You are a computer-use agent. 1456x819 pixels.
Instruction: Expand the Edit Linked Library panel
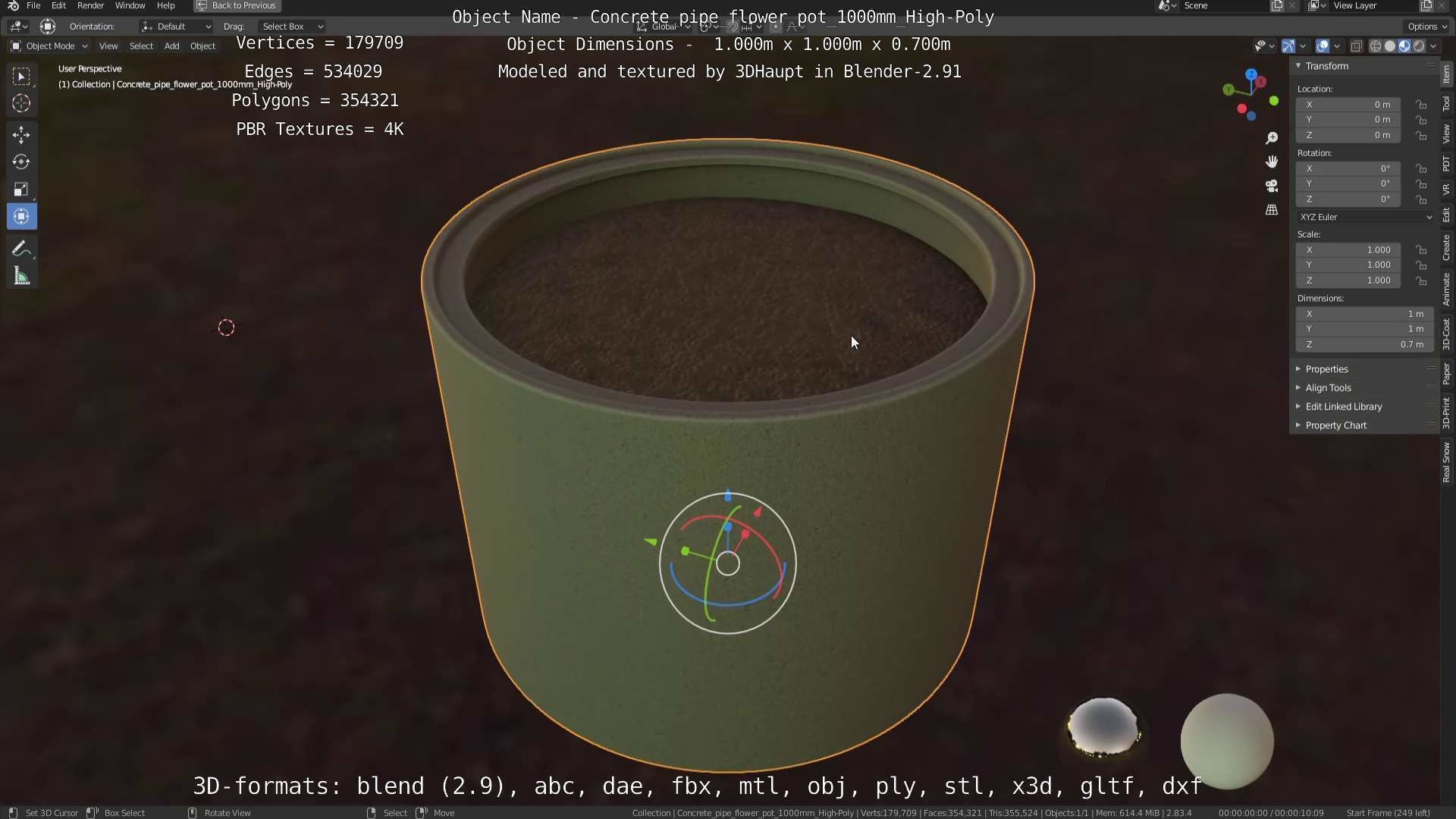pos(1364,407)
